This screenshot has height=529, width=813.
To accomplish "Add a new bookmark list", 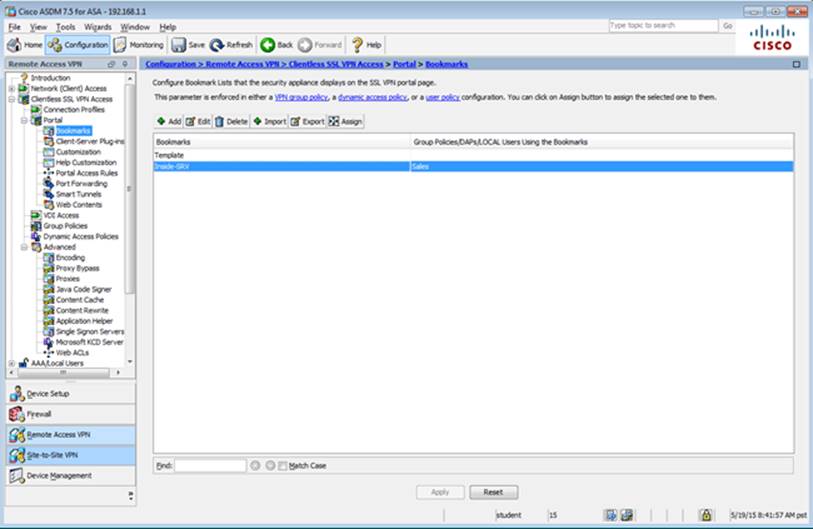I will (x=168, y=121).
